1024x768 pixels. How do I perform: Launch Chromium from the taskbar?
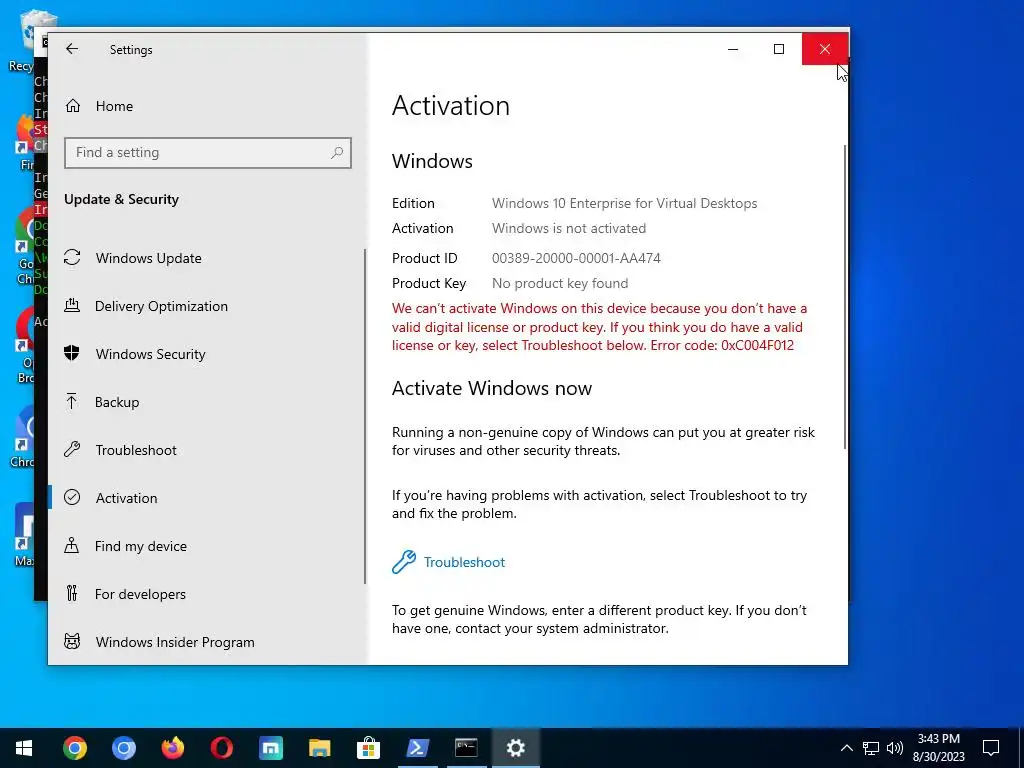[123, 748]
